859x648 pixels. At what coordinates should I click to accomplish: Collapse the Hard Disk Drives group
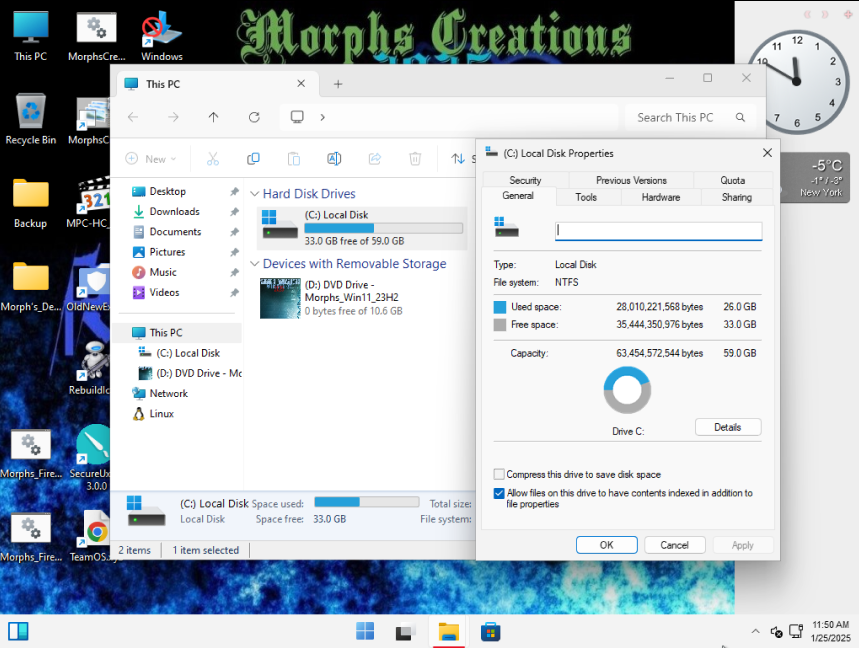(254, 194)
